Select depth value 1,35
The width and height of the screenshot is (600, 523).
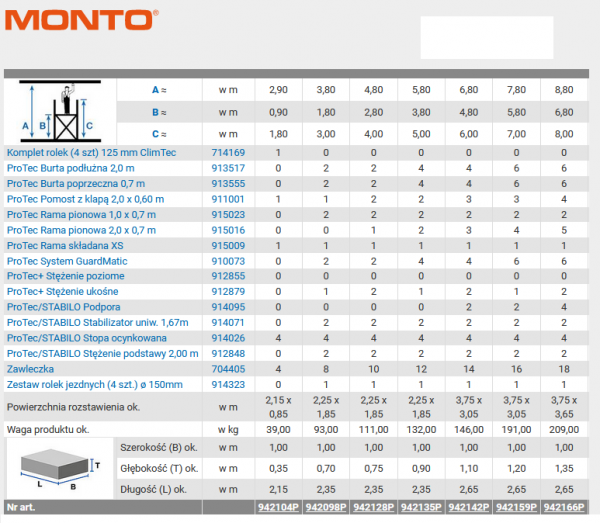pos(564,469)
